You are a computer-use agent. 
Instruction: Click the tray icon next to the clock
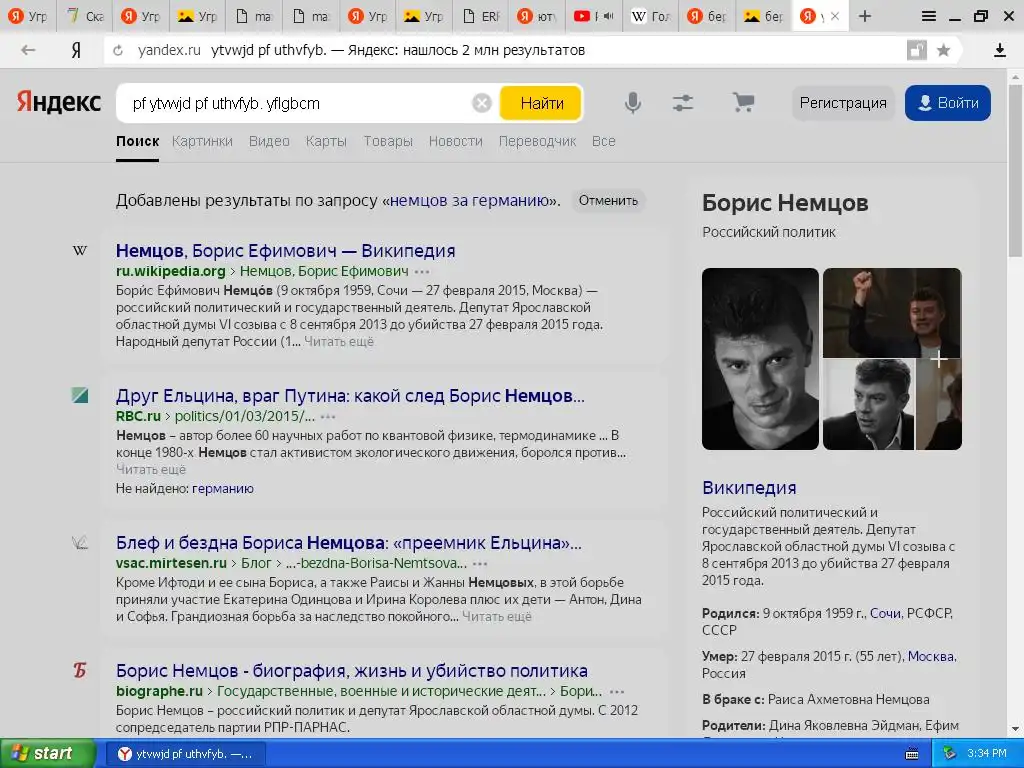click(950, 754)
